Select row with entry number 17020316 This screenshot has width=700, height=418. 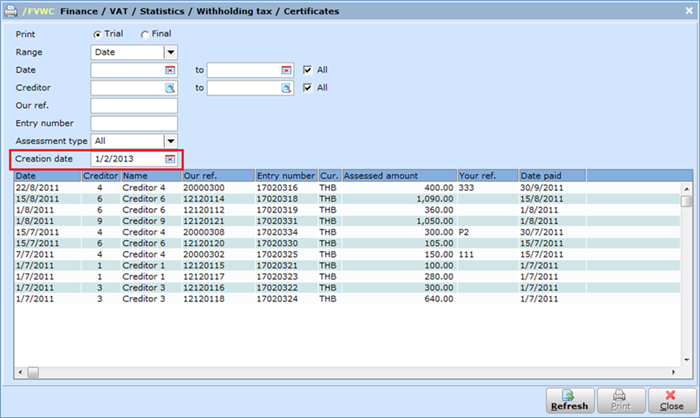[x=347, y=188]
